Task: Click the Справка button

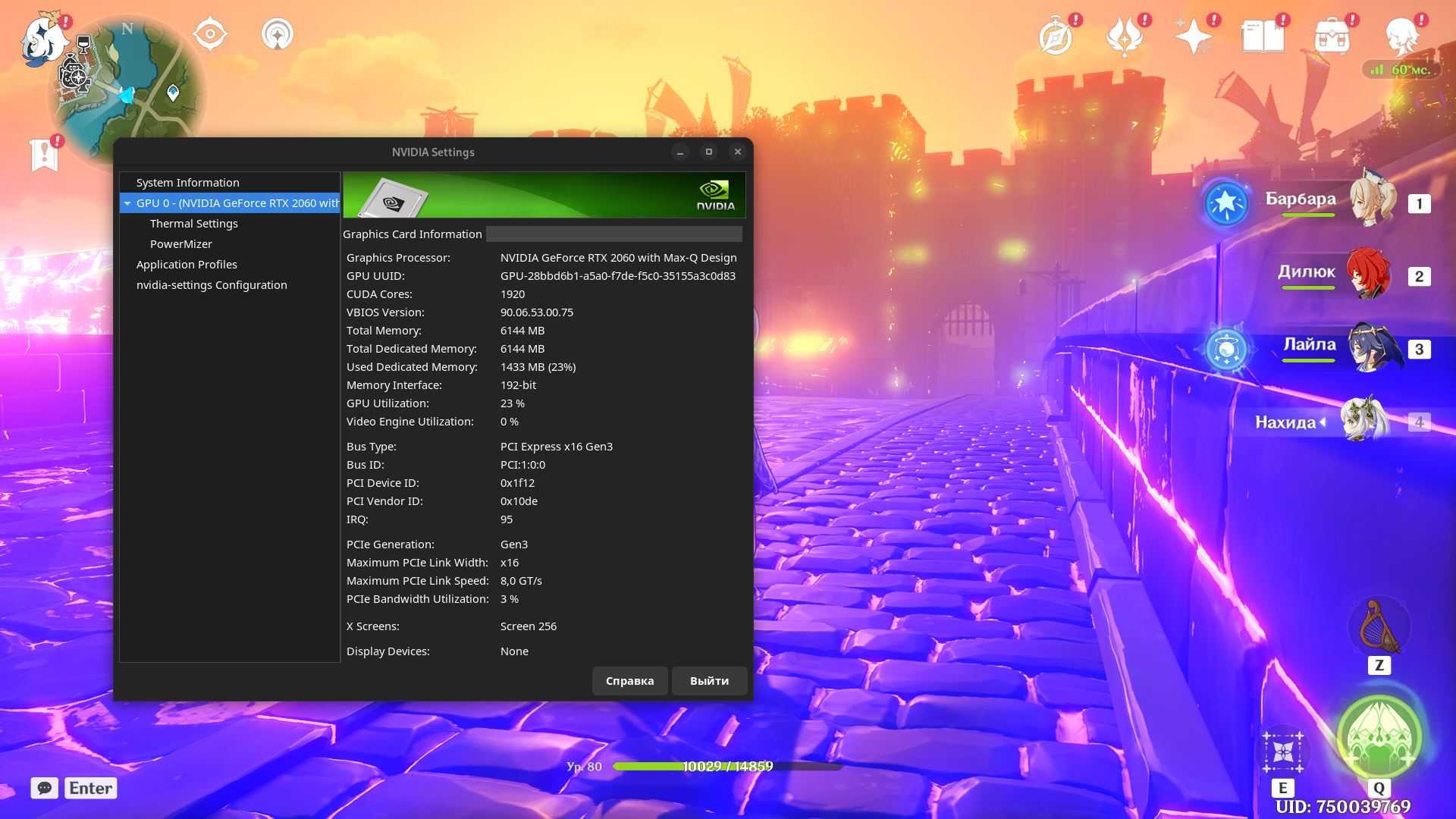Action: [629, 681]
